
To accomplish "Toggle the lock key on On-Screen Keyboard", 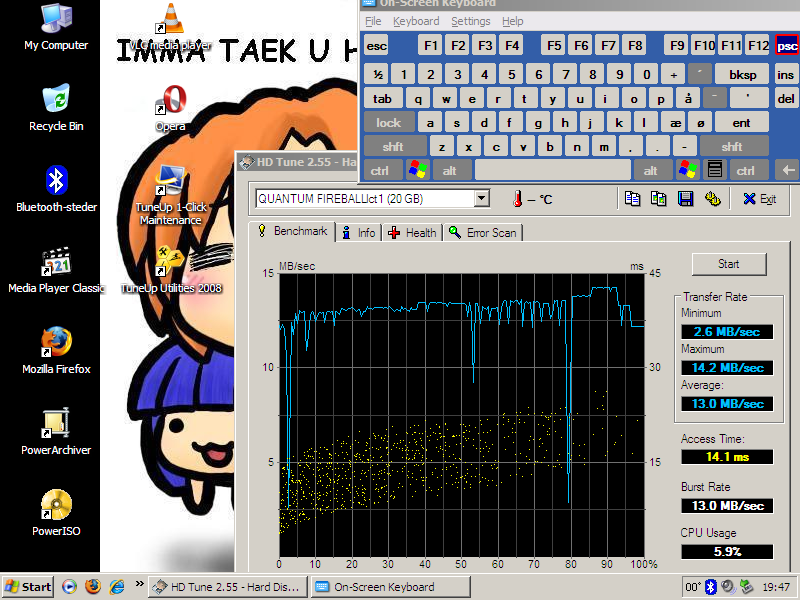I will 388,122.
